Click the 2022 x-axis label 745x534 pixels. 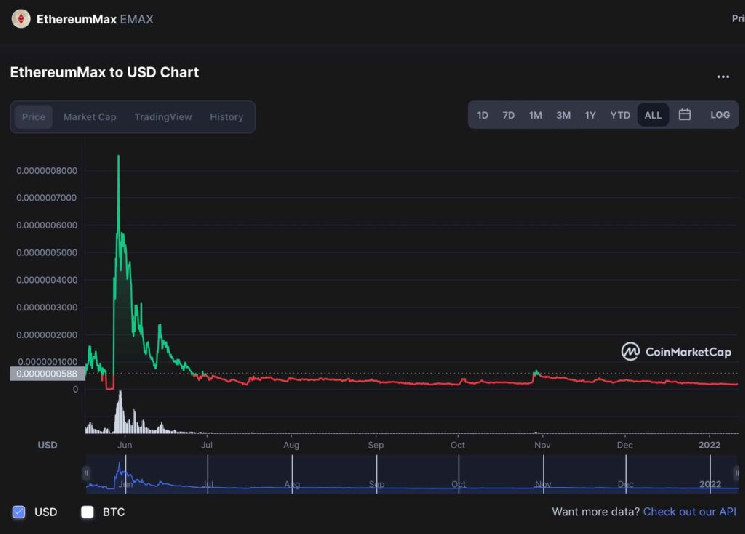tap(709, 445)
